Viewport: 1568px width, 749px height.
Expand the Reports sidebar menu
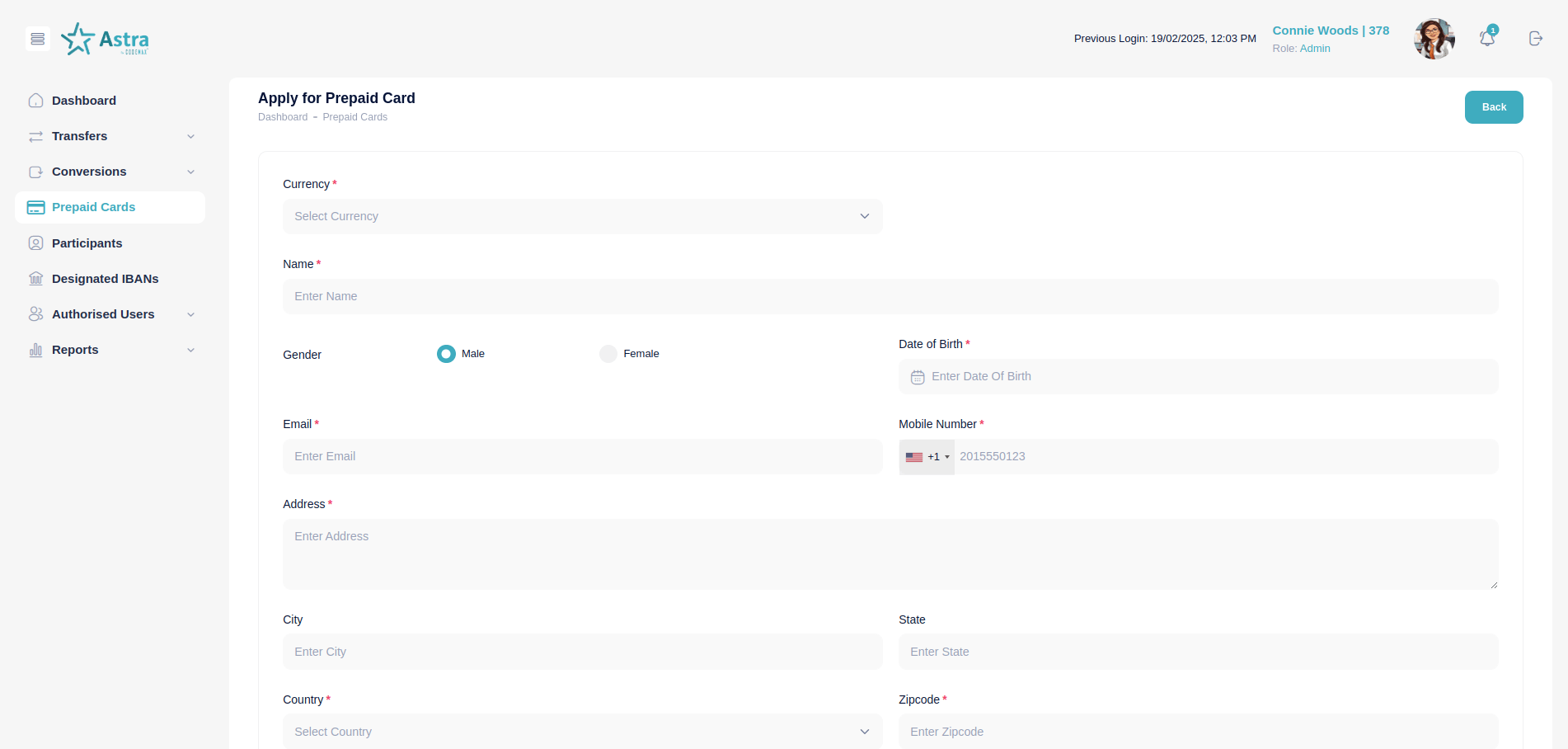click(x=110, y=350)
